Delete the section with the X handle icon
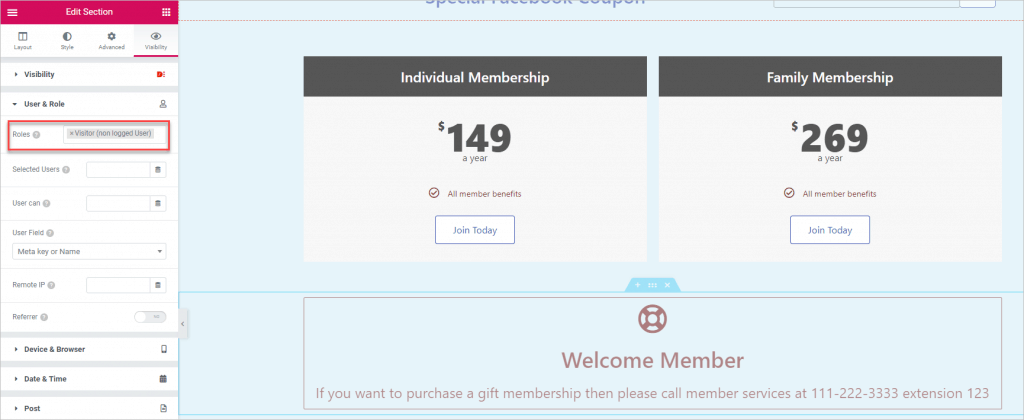Viewport: 1024px width, 420px height. 667,285
